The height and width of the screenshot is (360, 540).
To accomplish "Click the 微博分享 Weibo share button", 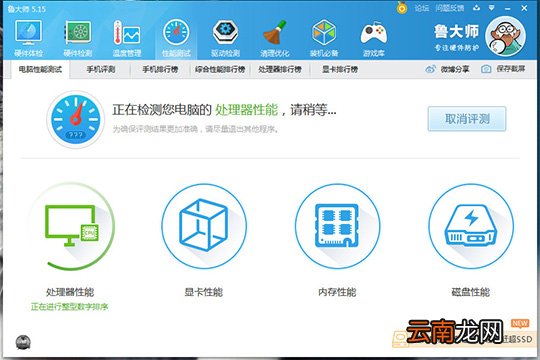I will click(x=447, y=69).
